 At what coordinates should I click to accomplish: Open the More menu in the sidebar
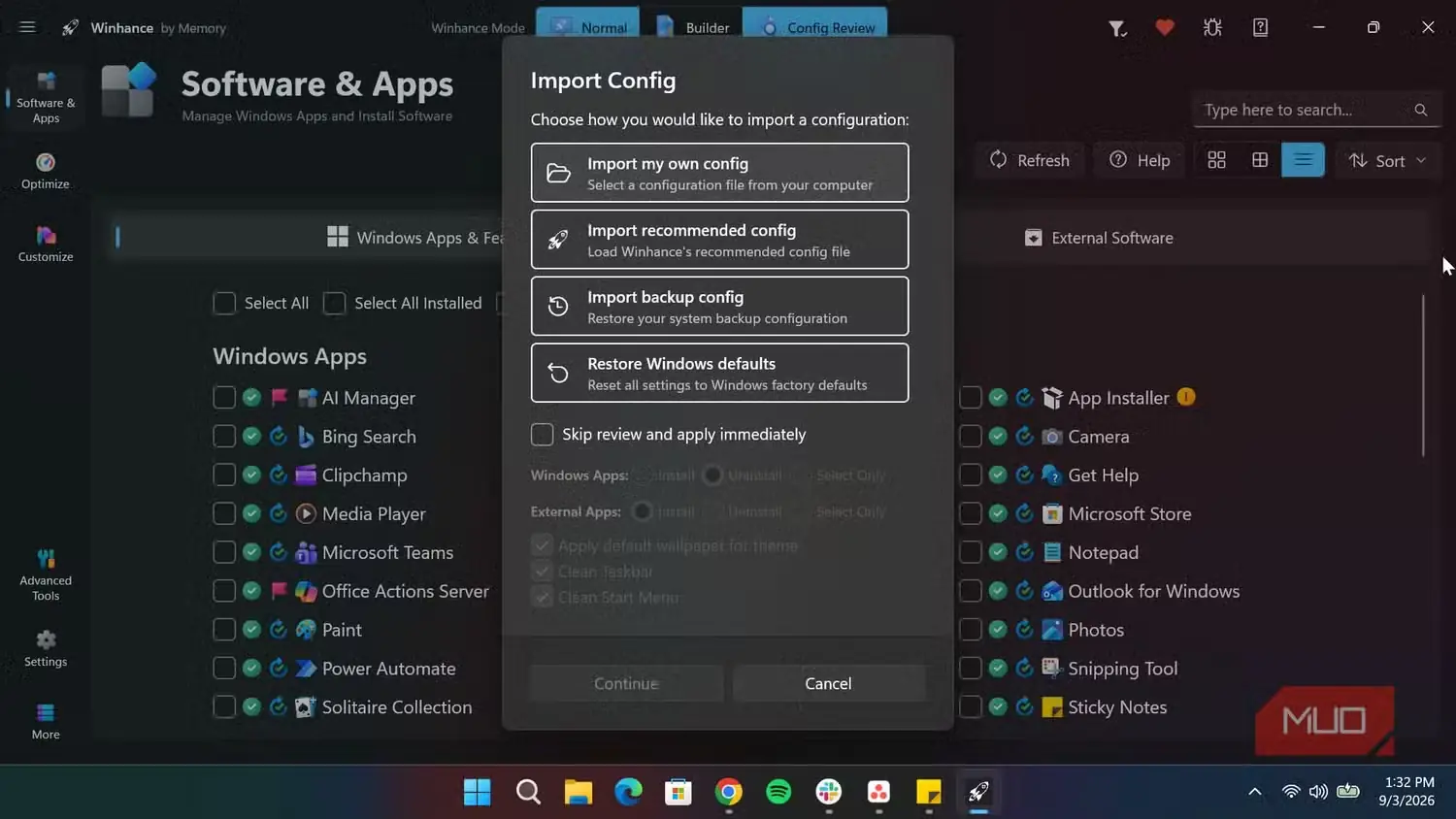pyautogui.click(x=46, y=722)
